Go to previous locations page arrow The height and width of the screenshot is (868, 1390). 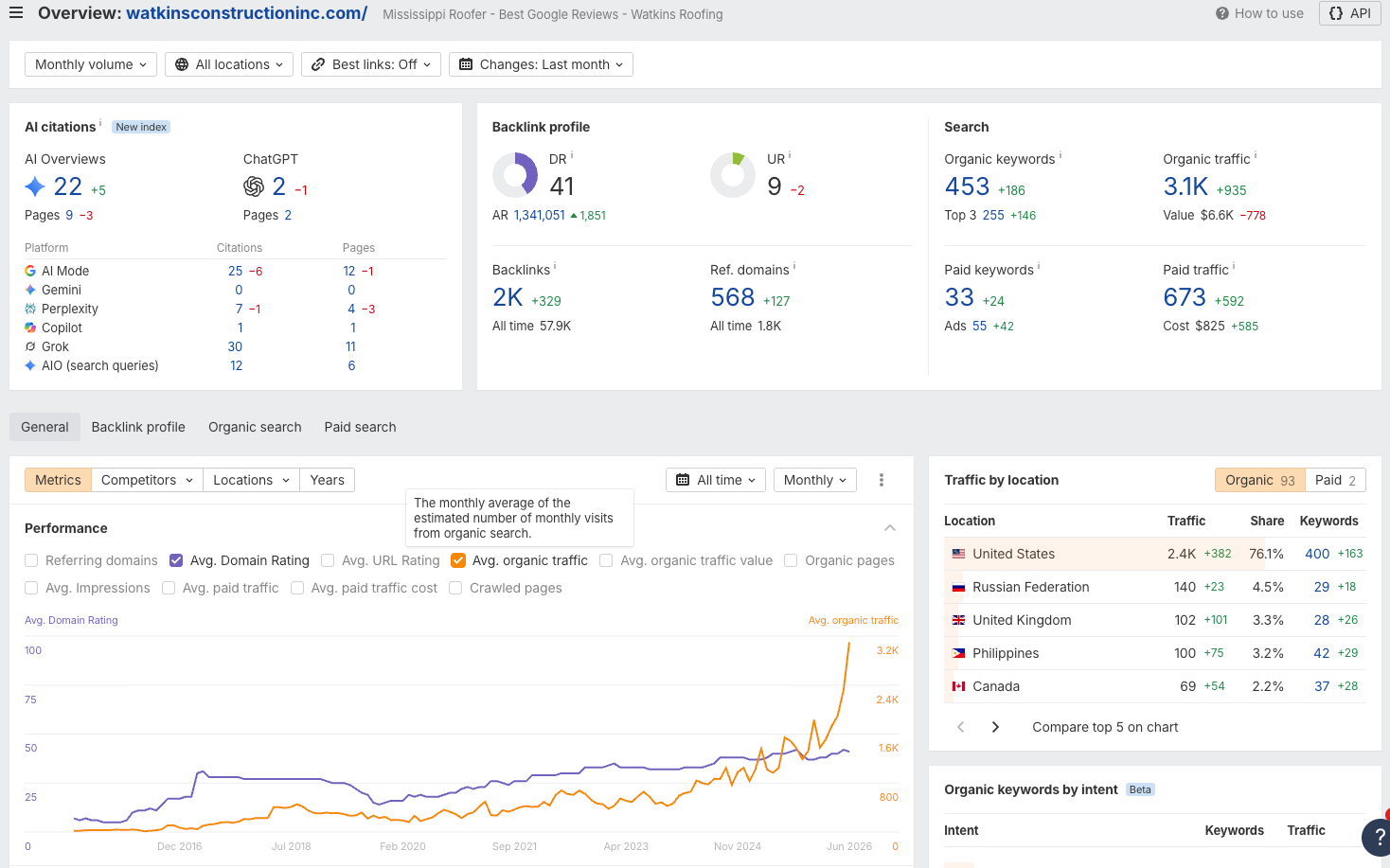(961, 727)
